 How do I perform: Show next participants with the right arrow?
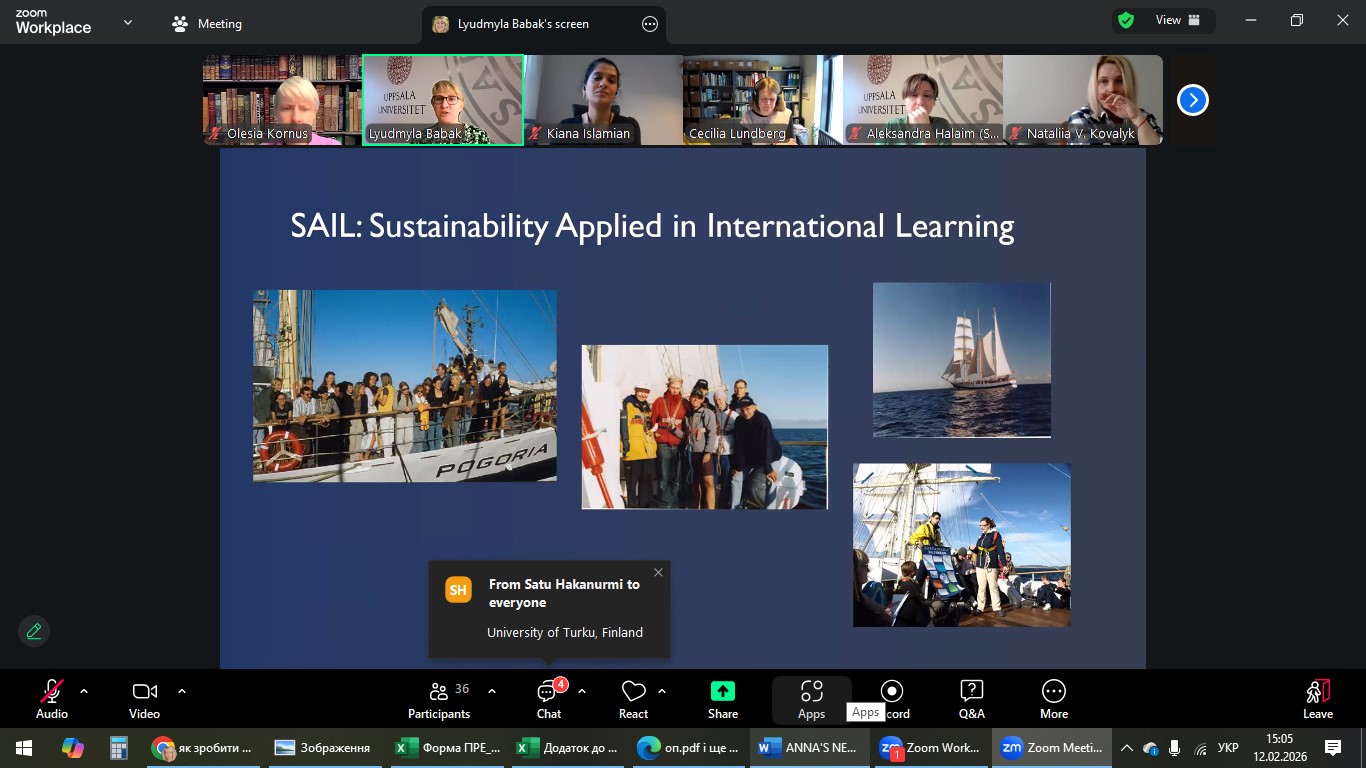click(1192, 100)
